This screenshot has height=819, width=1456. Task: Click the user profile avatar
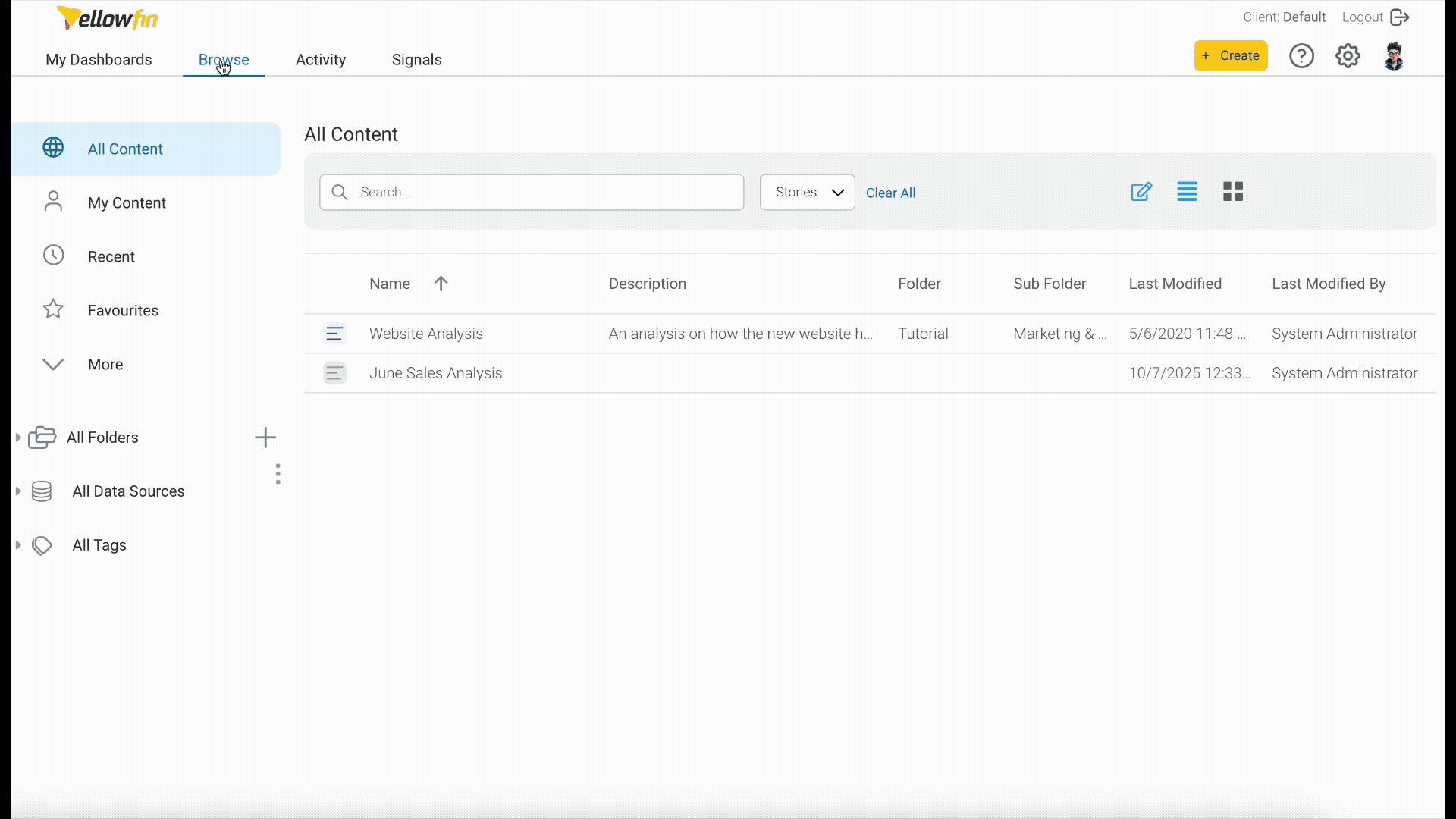(x=1394, y=56)
